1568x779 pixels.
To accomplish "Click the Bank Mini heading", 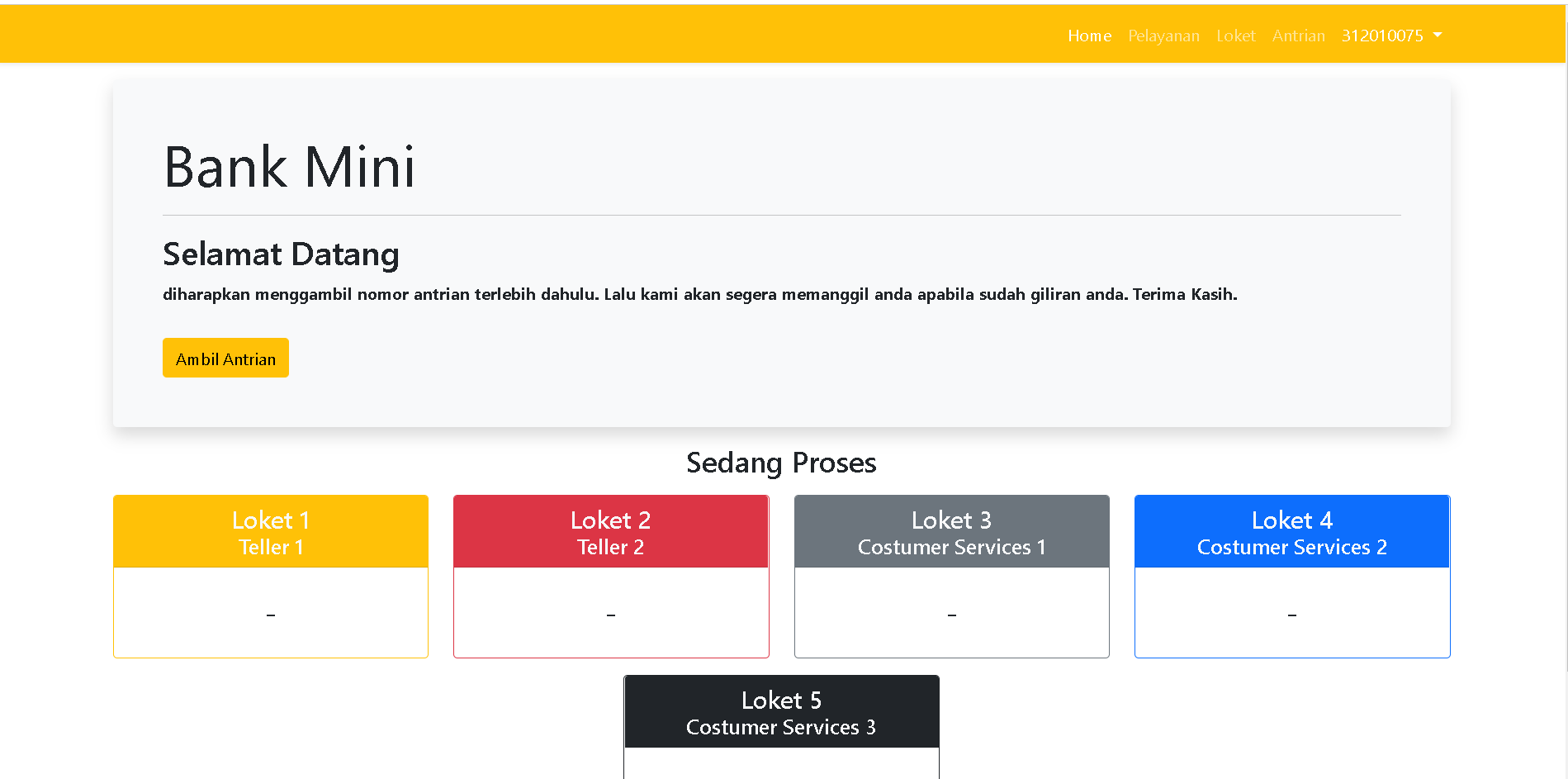I will tap(289, 168).
